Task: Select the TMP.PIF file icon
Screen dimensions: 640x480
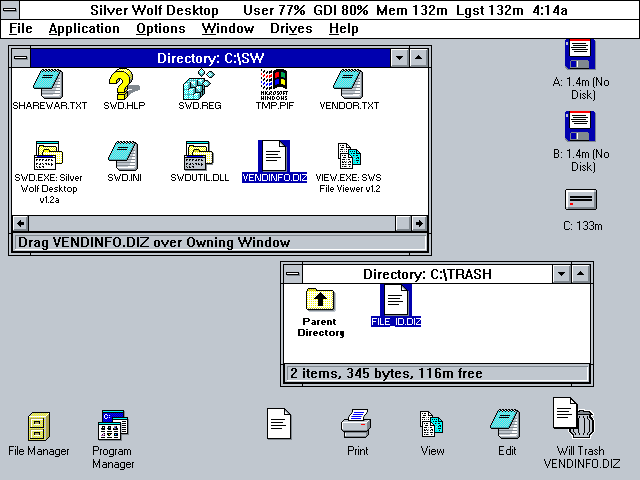Action: (273, 83)
